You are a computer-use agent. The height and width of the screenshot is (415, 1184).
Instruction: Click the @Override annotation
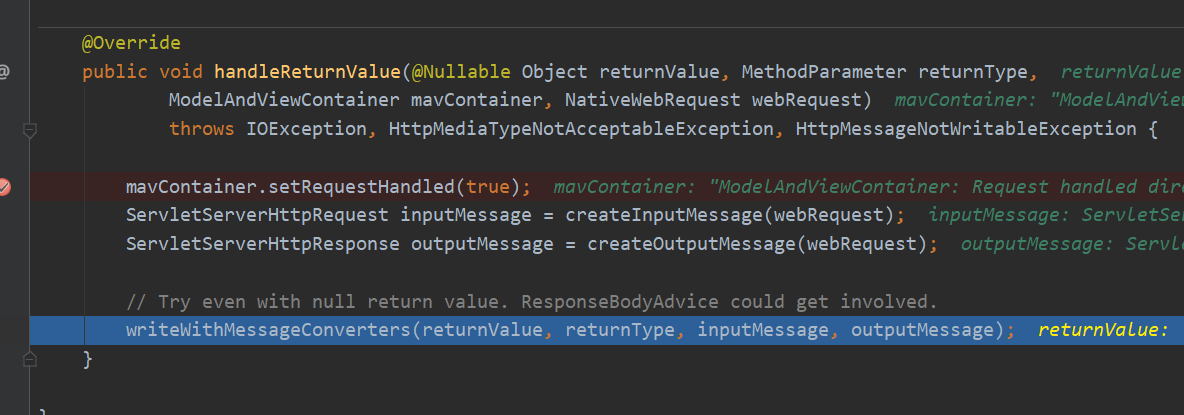tap(131, 44)
